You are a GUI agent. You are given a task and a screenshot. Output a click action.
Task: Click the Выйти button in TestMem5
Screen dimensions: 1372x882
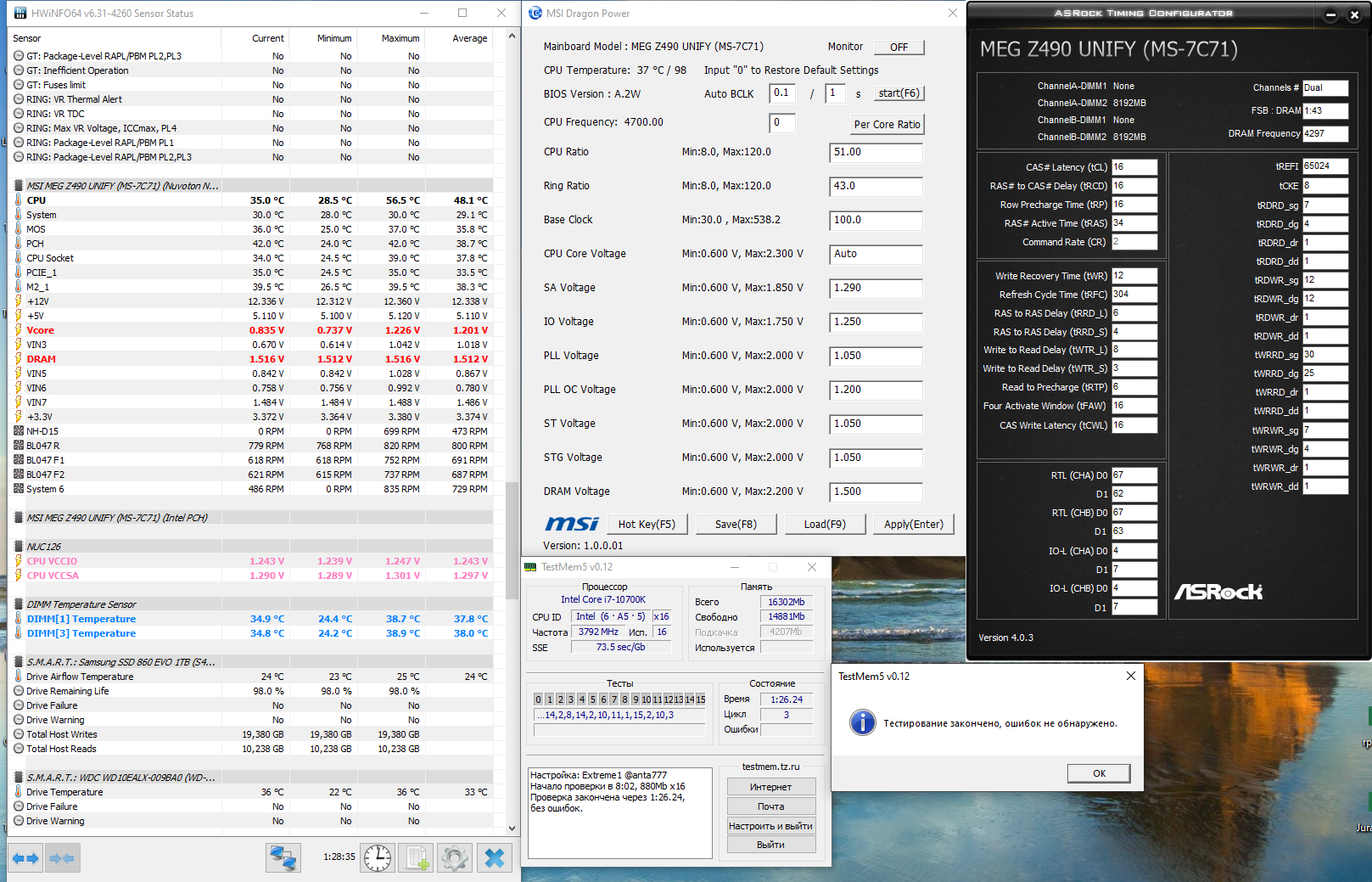(770, 845)
